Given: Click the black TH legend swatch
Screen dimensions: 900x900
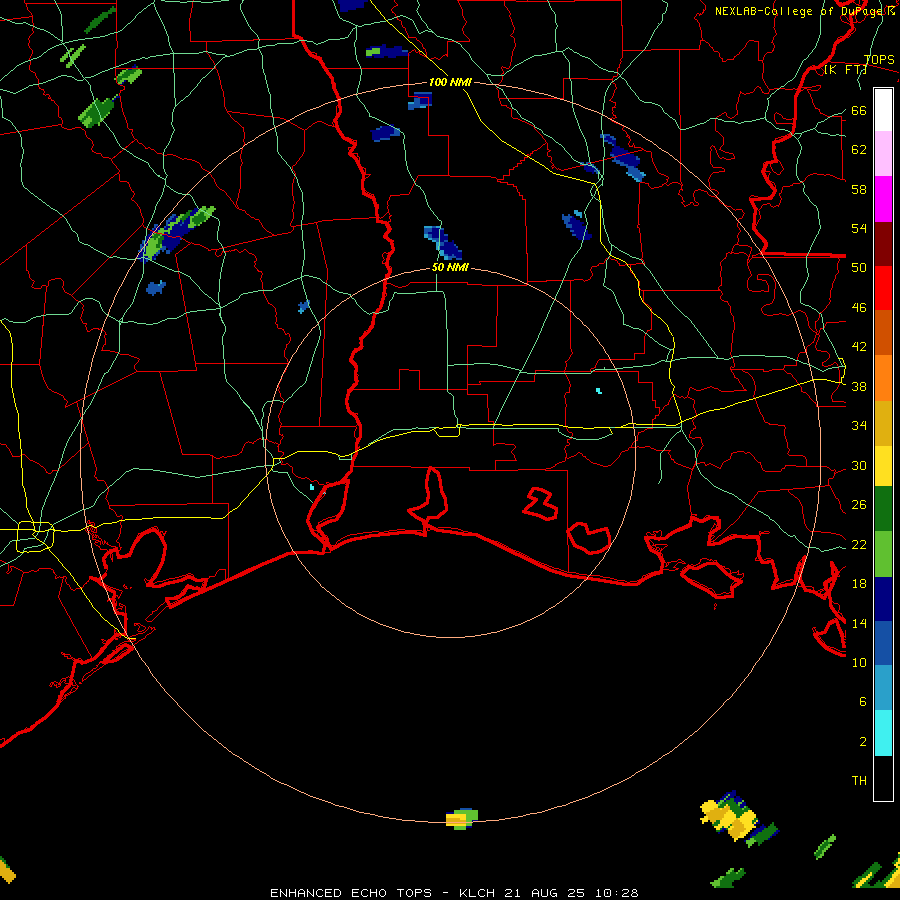Looking at the screenshot, I should coord(883,778).
